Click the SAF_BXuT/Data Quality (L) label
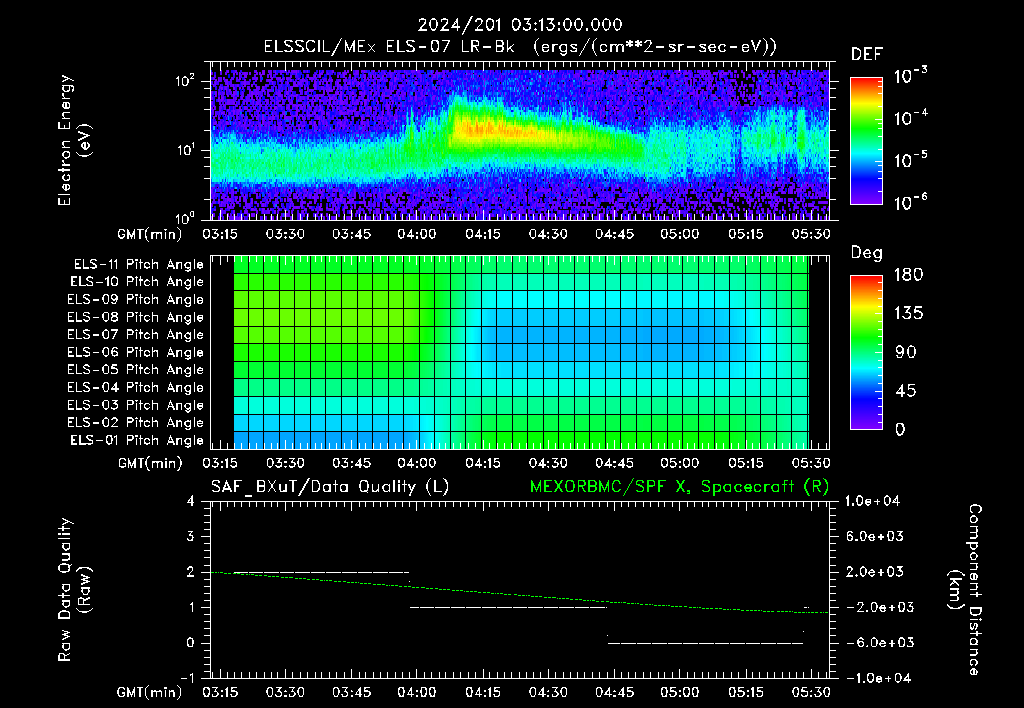 coord(330,487)
